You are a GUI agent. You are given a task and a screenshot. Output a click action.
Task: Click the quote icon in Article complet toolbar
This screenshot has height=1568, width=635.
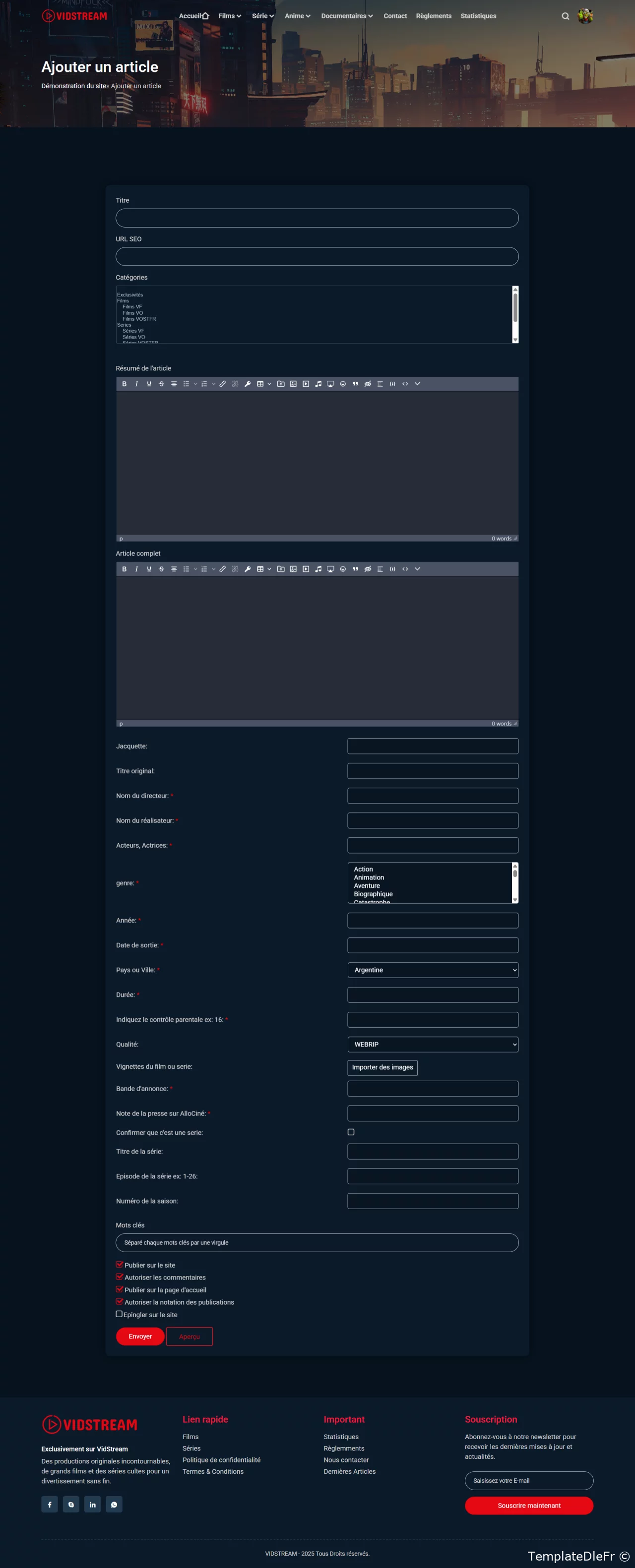click(x=355, y=569)
